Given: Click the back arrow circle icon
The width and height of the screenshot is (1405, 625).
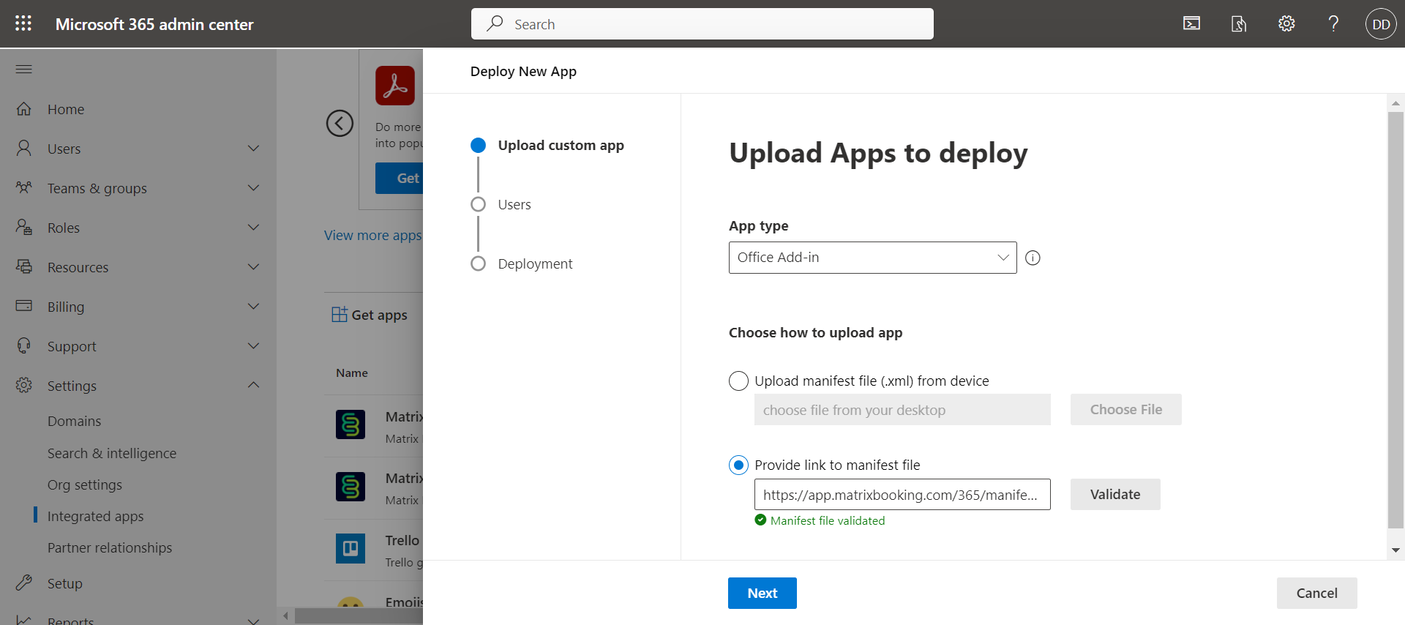Looking at the screenshot, I should click(x=340, y=124).
